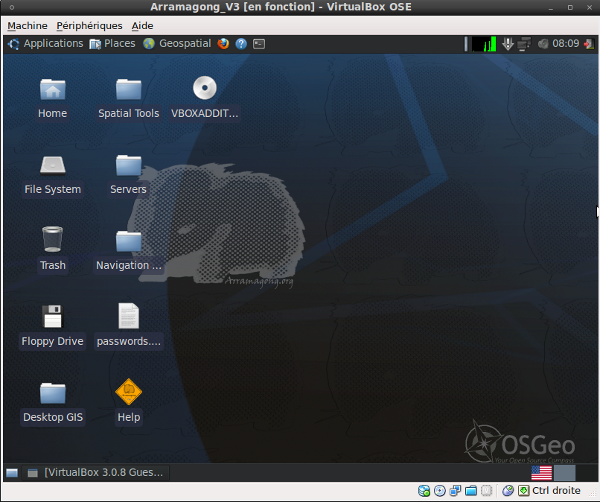Click the 08:09 clock in the panel
The width and height of the screenshot is (600, 502).
tap(566, 44)
